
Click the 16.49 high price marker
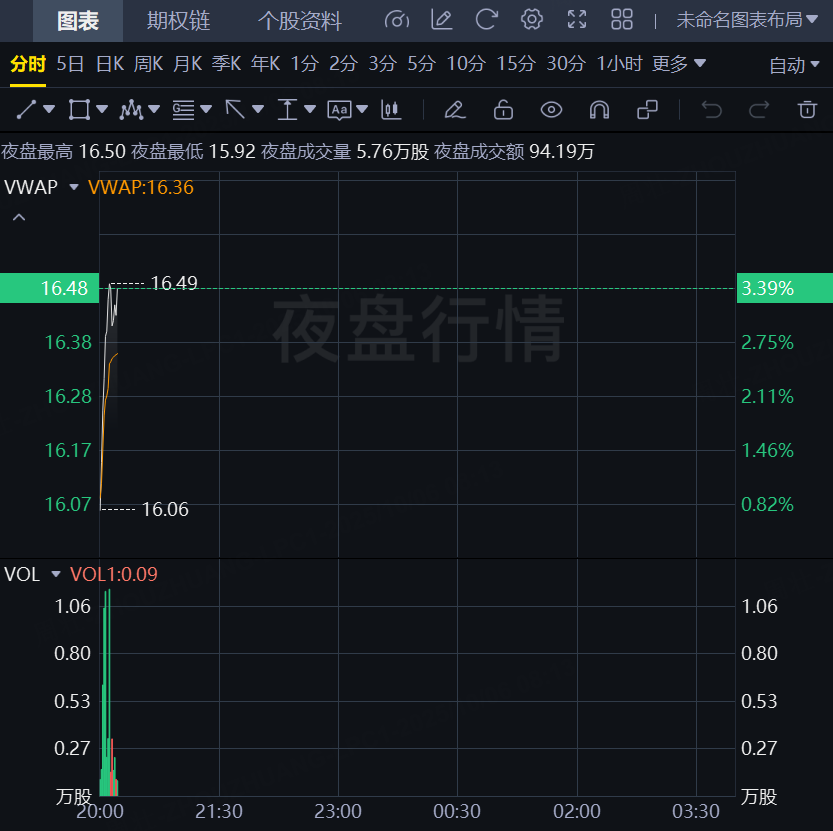point(174,283)
